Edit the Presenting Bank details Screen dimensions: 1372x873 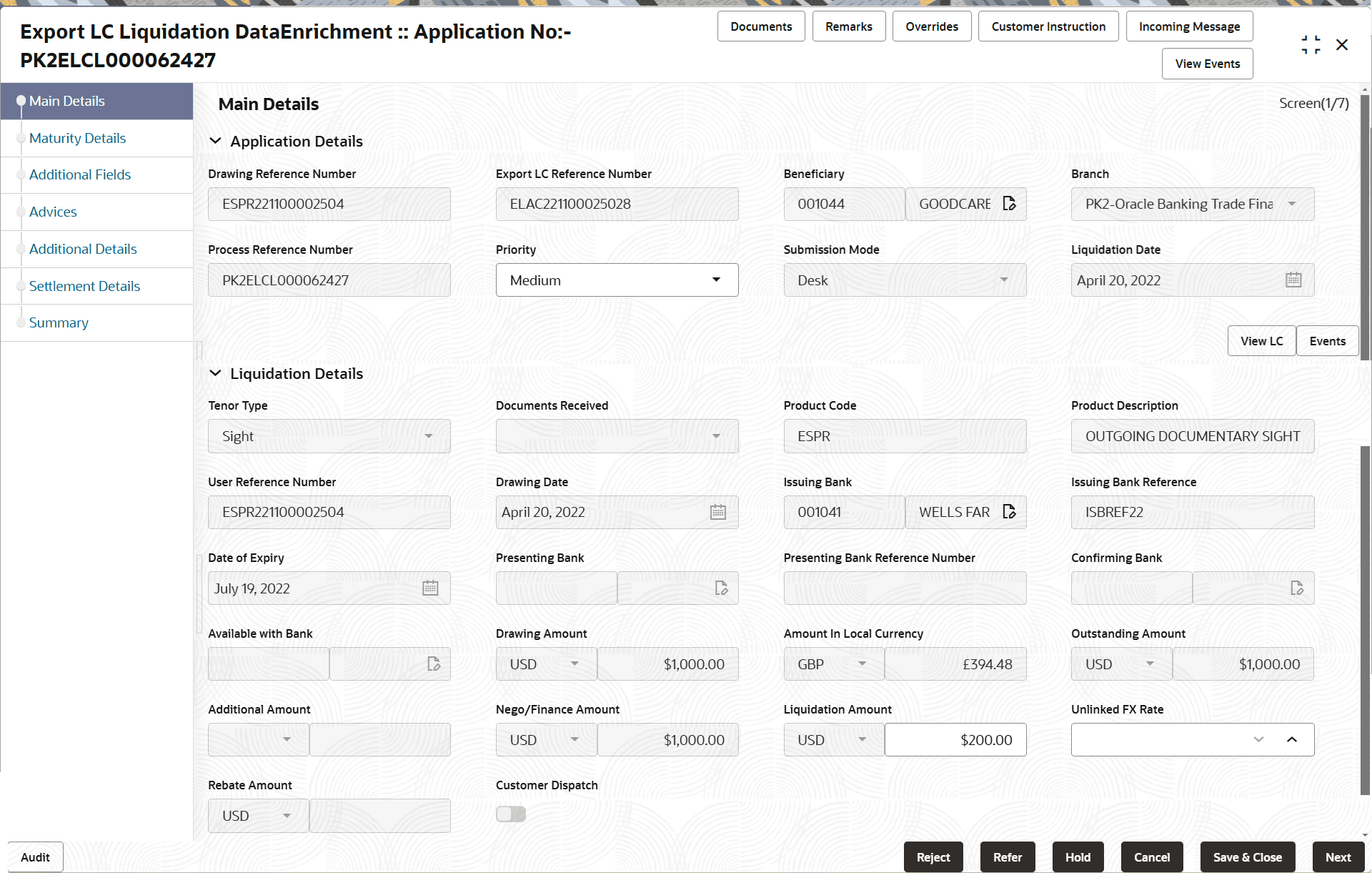[x=720, y=588]
